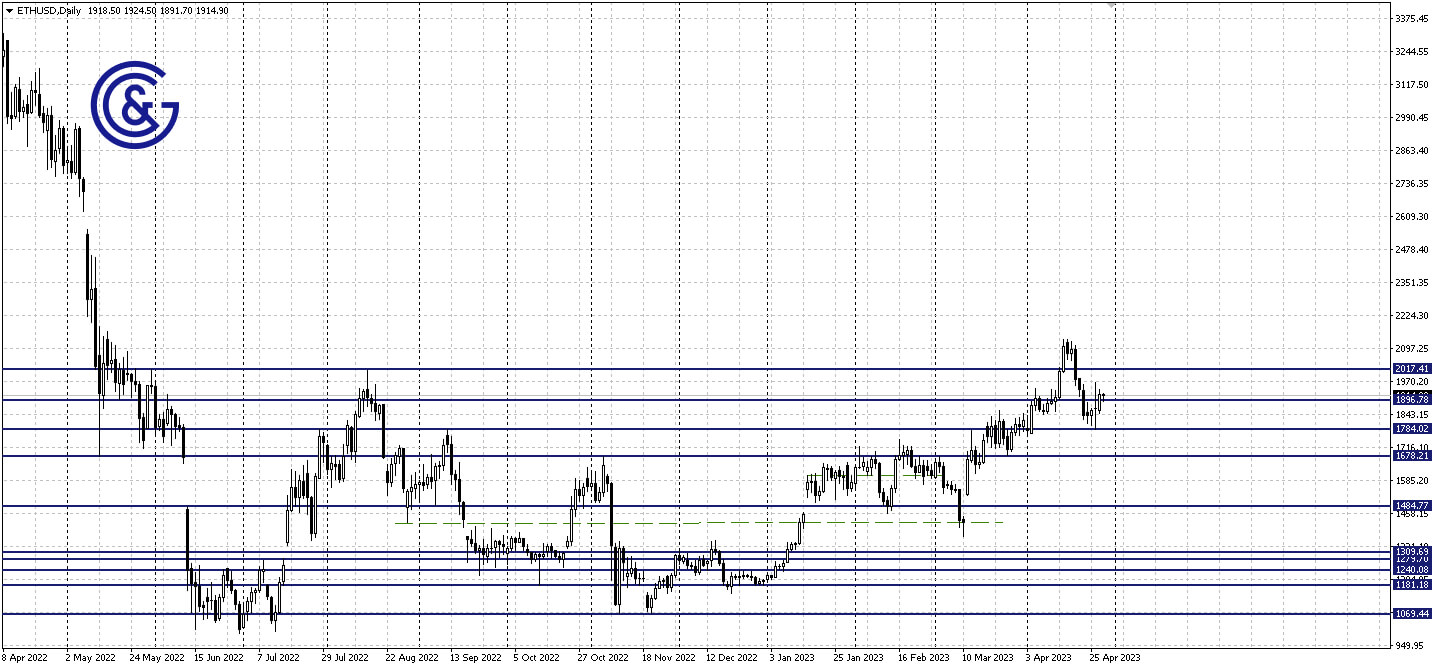Click the 25 Apr 2023 date label
This screenshot has height=669, width=1436.
coord(1115,658)
